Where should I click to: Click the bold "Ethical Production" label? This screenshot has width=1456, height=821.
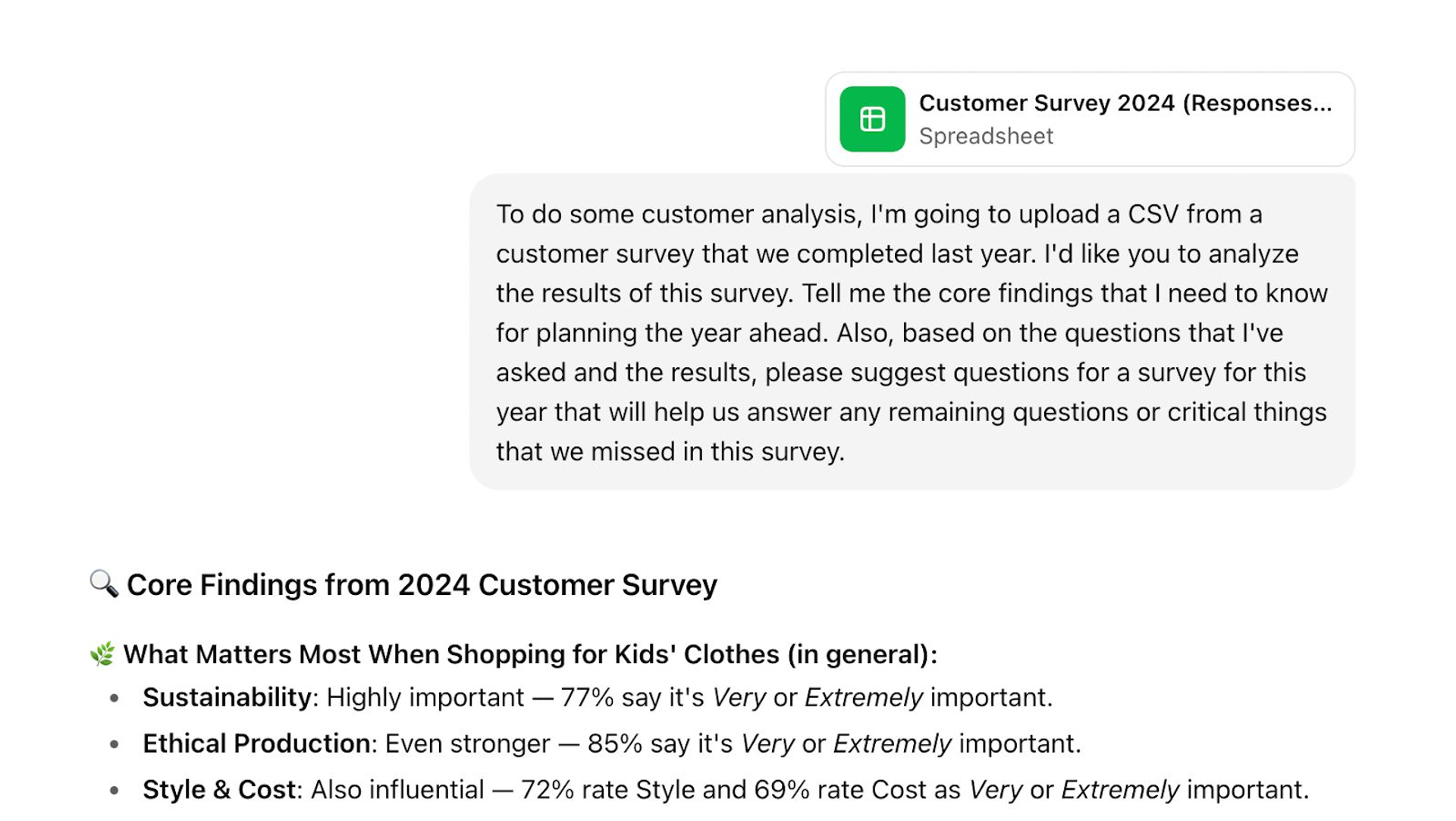(256, 744)
